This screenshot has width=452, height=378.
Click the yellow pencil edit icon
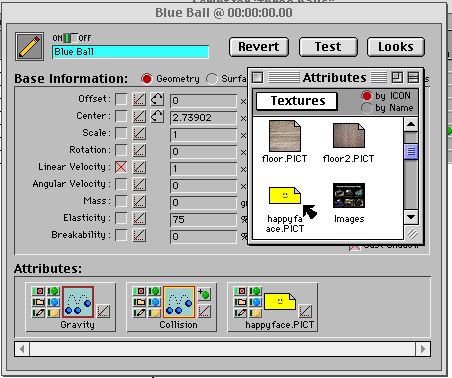29,46
